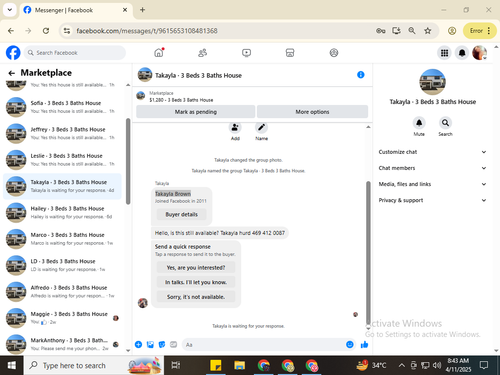The image size is (500, 375).
Task: Expand Media, files and links section
Action: [x=432, y=184]
